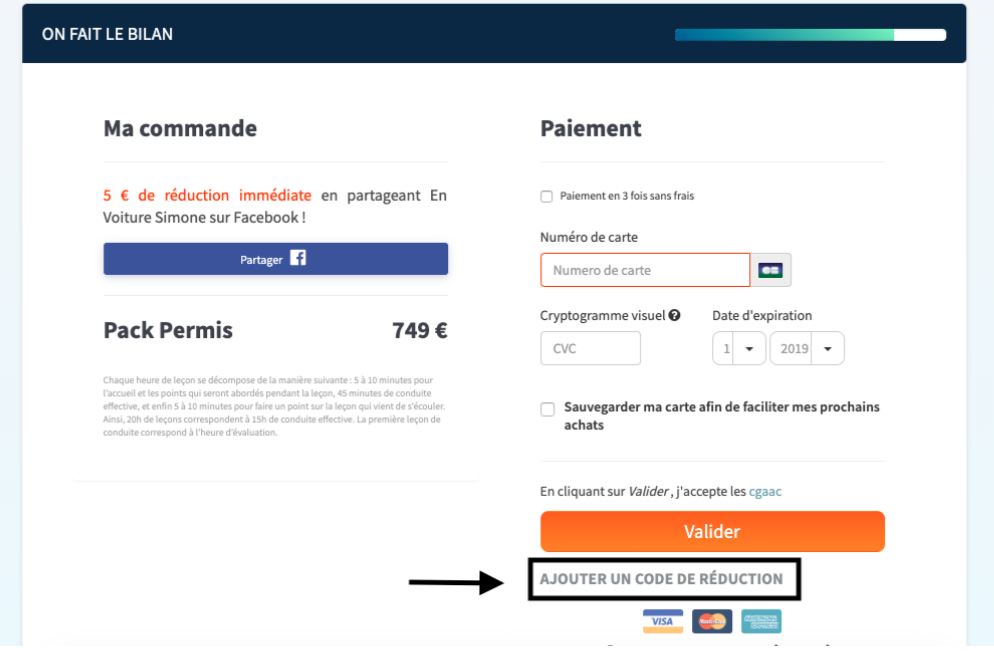Viewport: 994px width, 658px height.
Task: Click the Visa card logo
Action: coord(663,621)
